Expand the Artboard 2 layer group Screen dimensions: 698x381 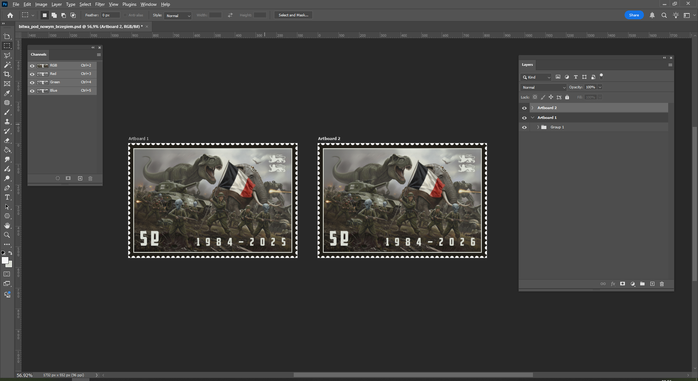click(532, 108)
